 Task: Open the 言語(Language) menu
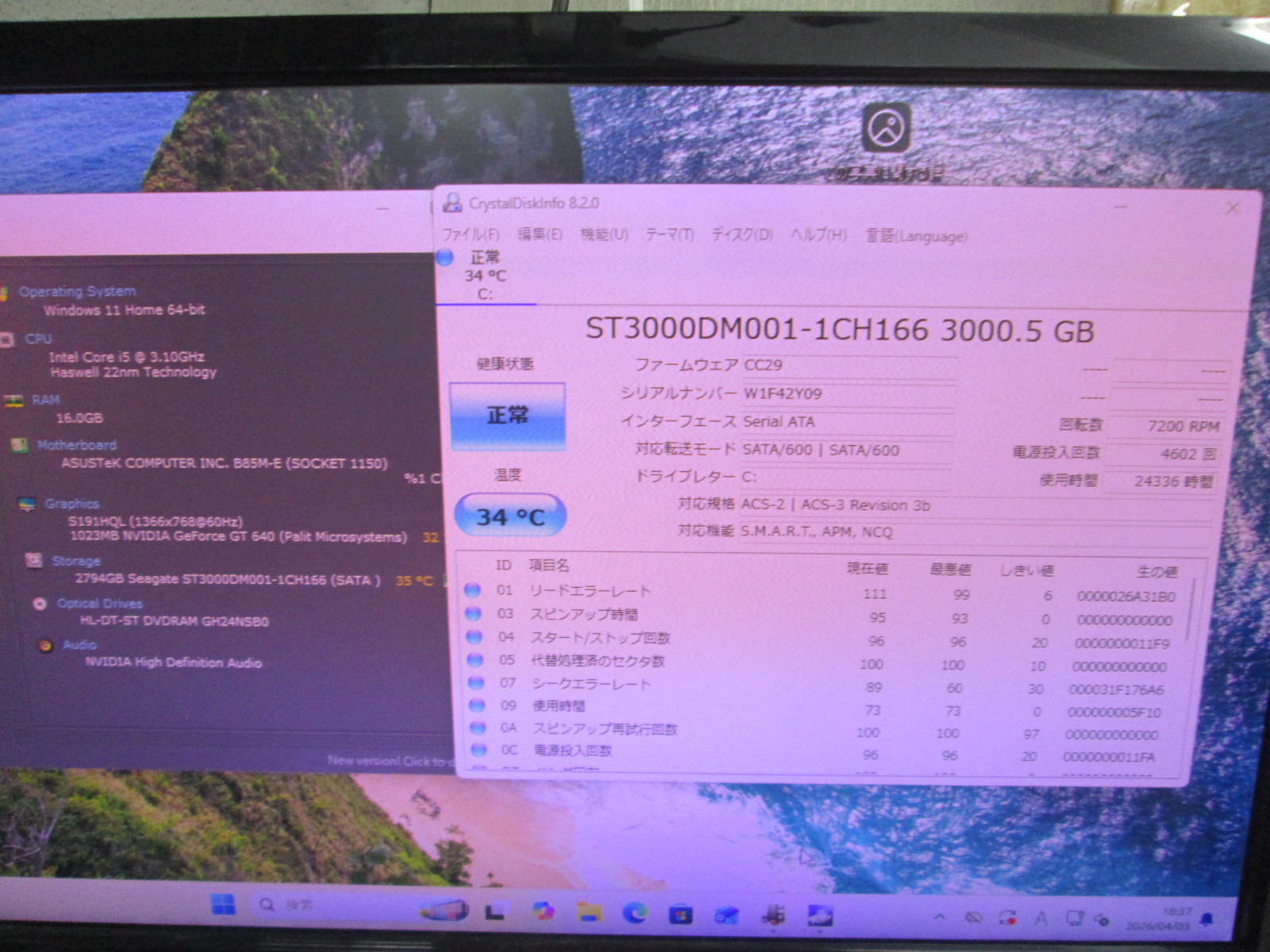pos(916,236)
